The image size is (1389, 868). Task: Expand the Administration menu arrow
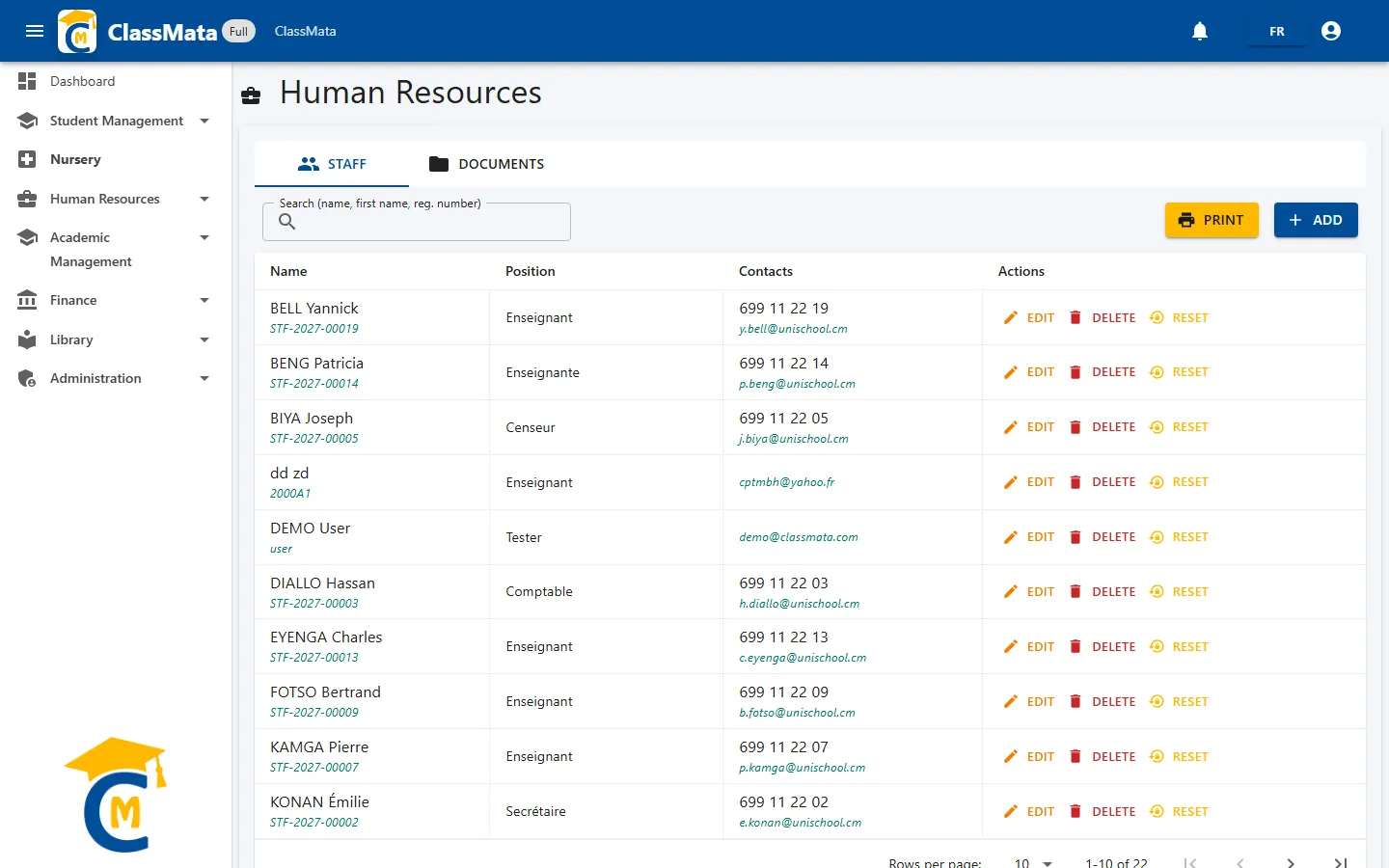click(204, 378)
